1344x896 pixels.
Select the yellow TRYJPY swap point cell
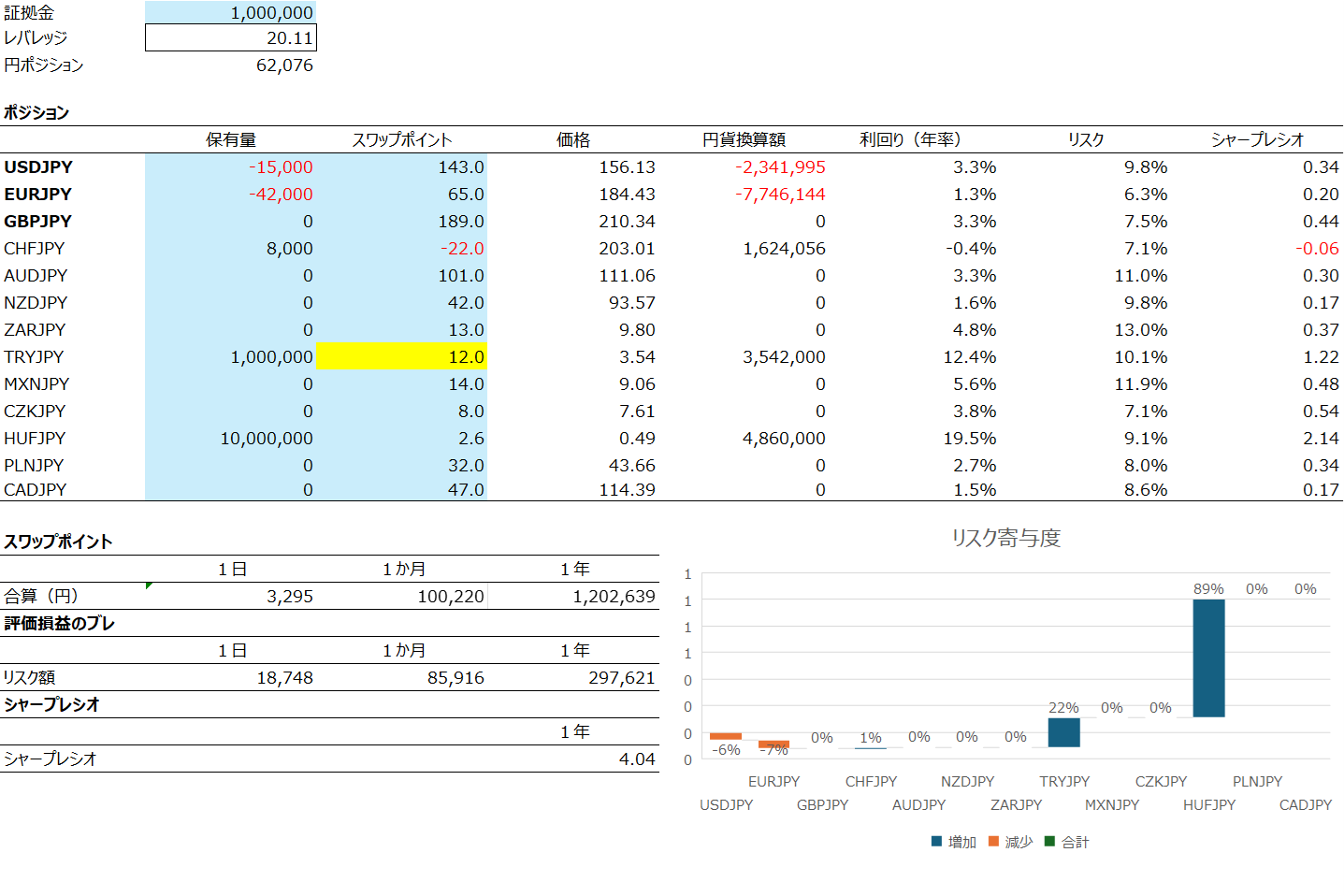[402, 356]
